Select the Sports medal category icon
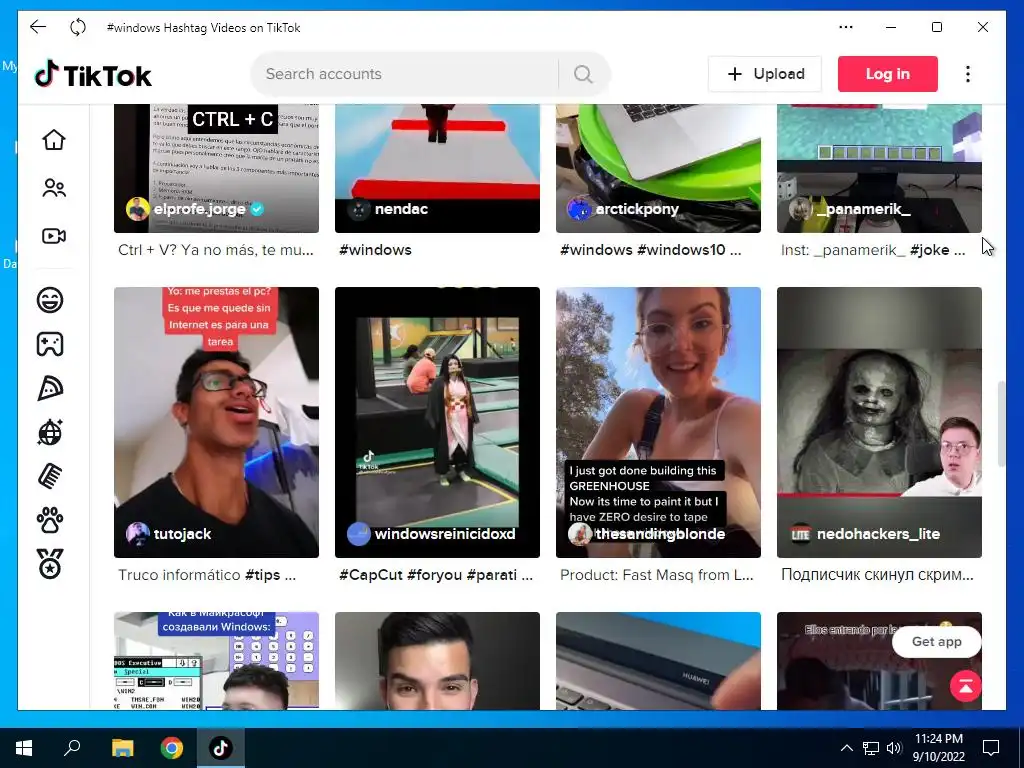 click(50, 564)
